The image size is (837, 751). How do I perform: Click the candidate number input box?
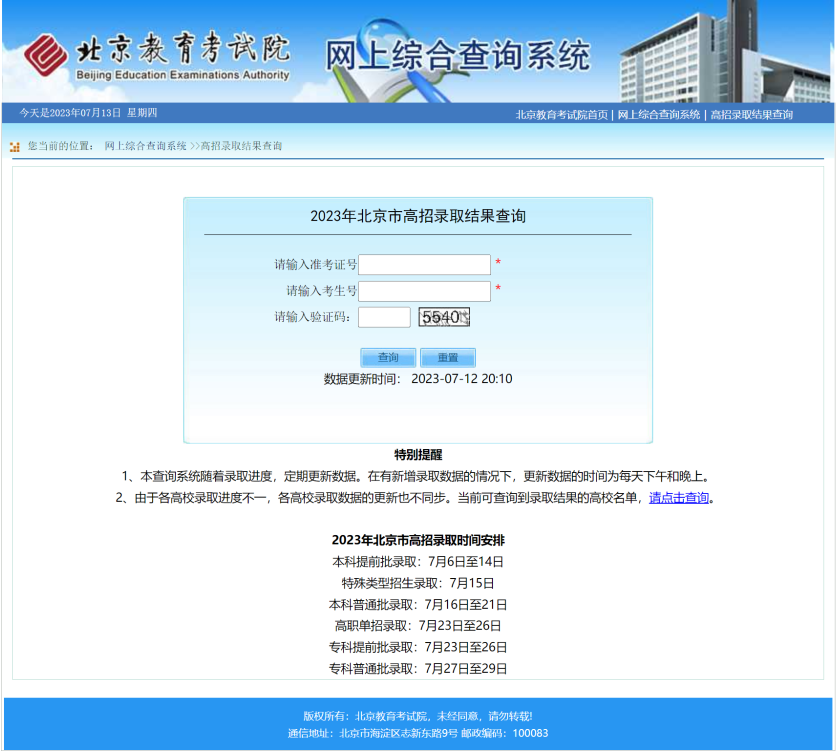(424, 291)
